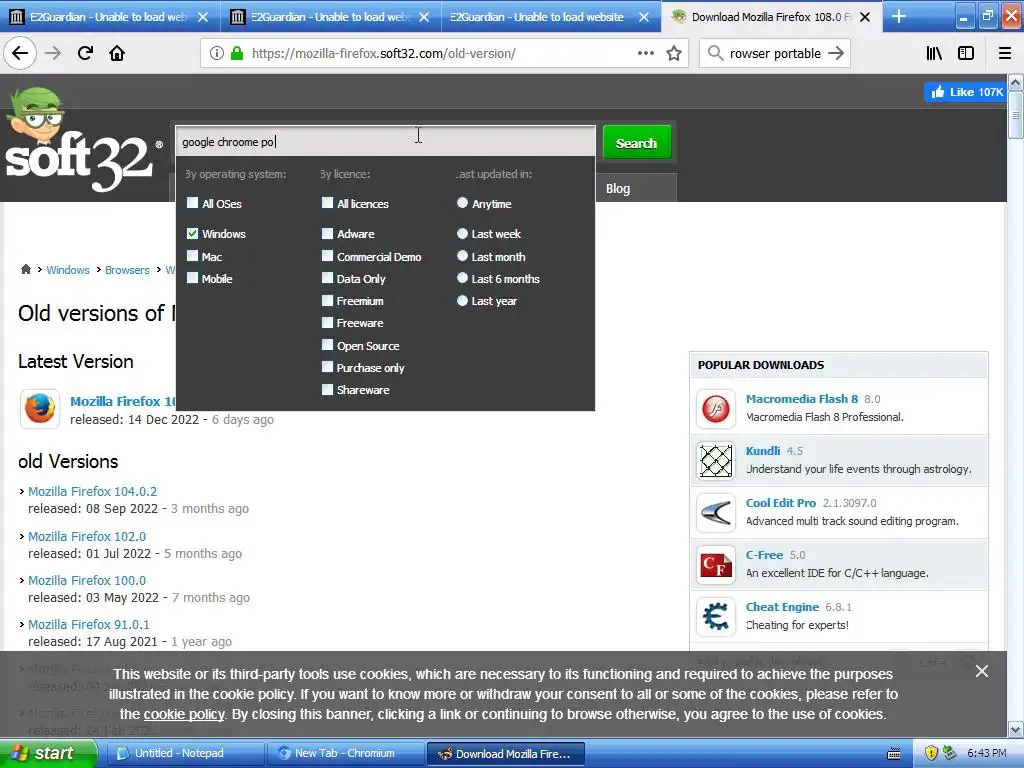Screen dimensions: 1024x768
Task: Switch to the third E2Guardian tab
Action: pyautogui.click(x=551, y=16)
